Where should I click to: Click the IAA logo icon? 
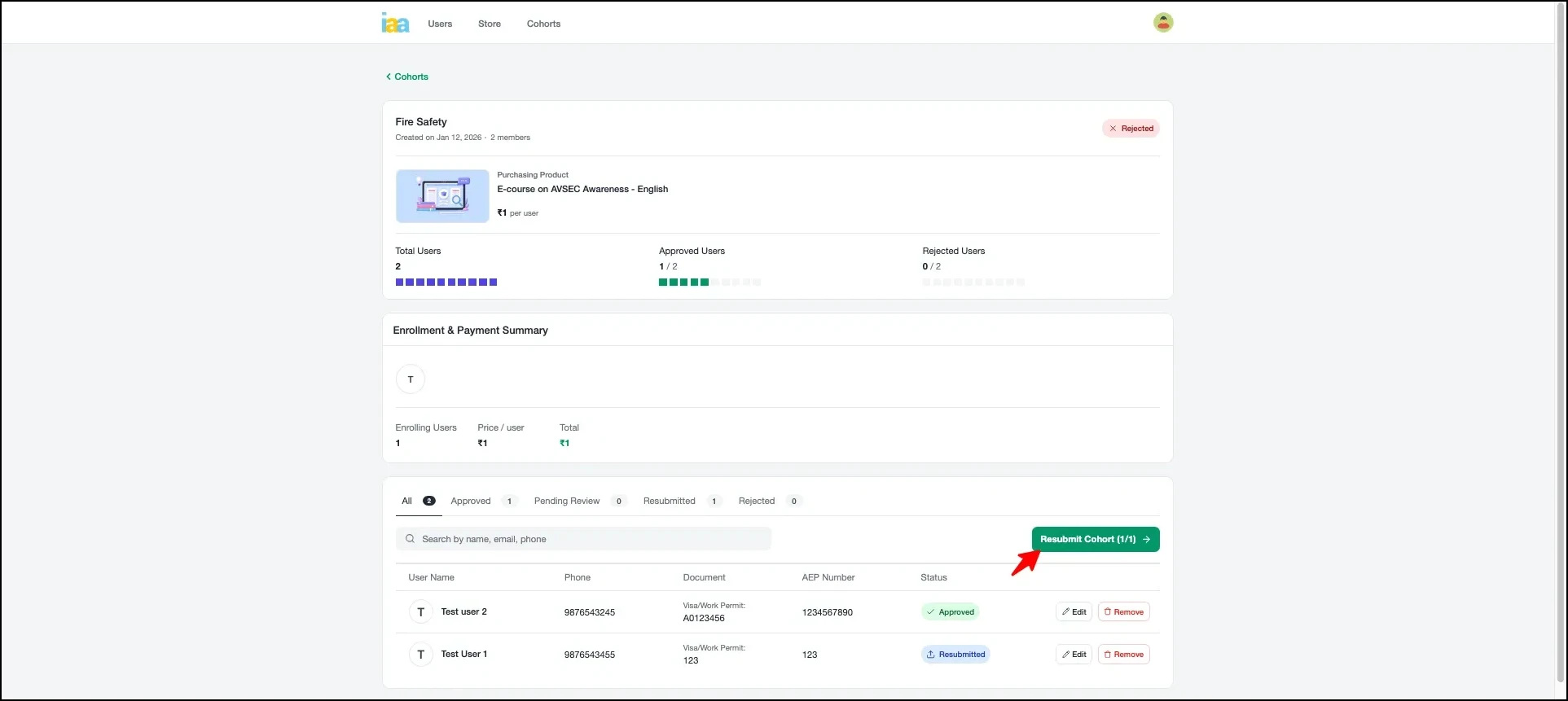[x=395, y=23]
